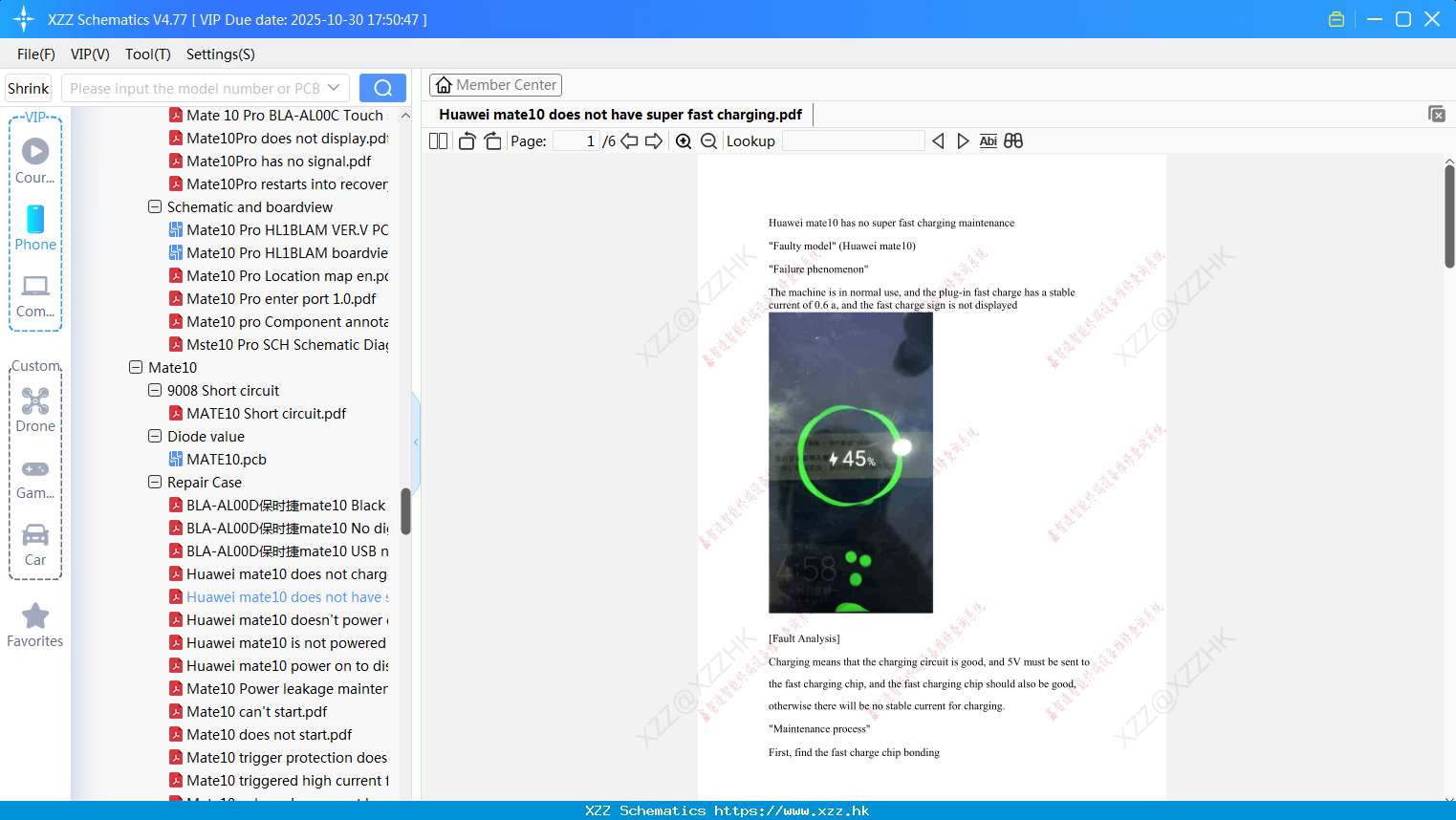The height and width of the screenshot is (820, 1456).
Task: Open the Settings(S) menu
Action: tap(221, 54)
